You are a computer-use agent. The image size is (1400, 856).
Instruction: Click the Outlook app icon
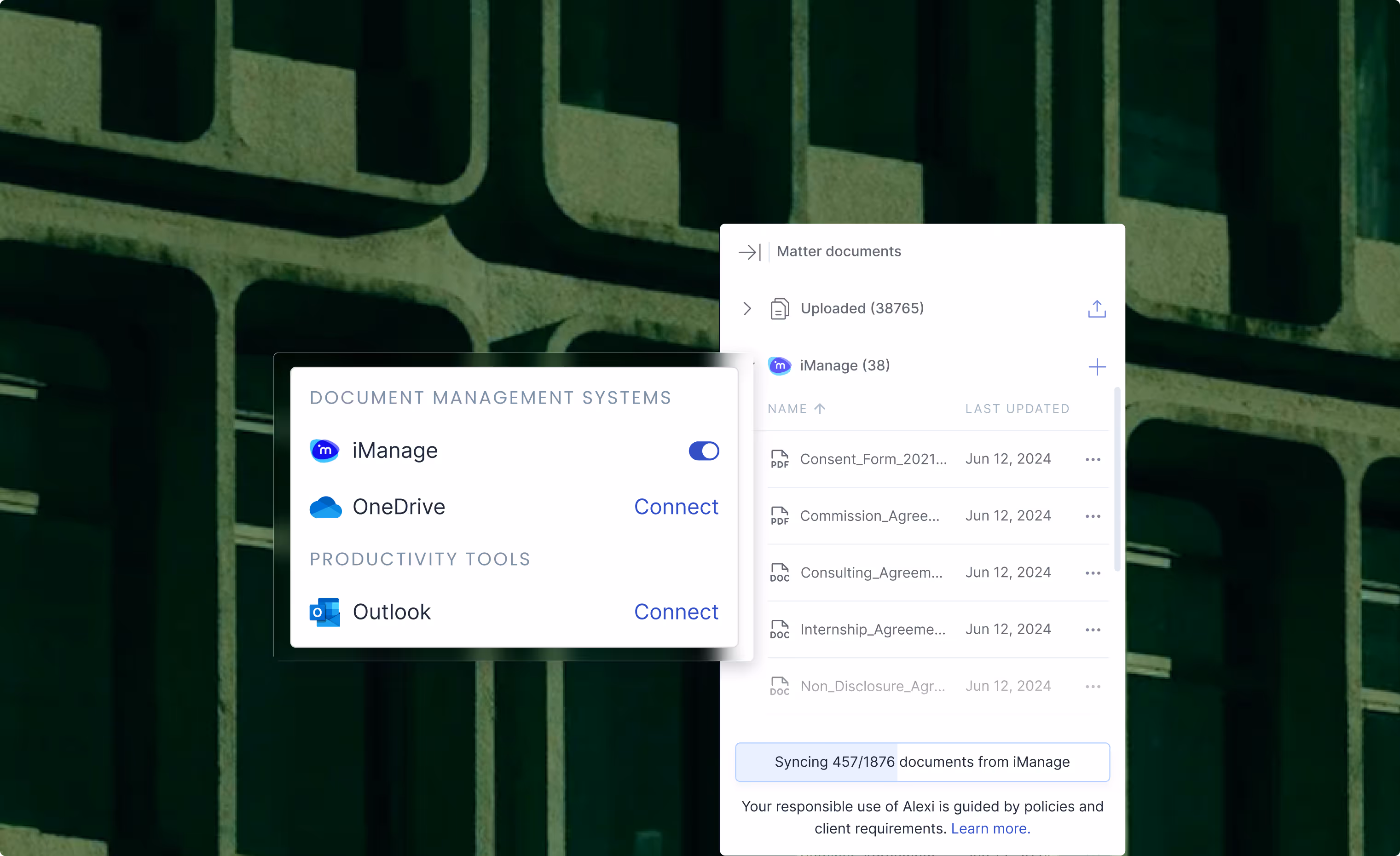pos(325,612)
